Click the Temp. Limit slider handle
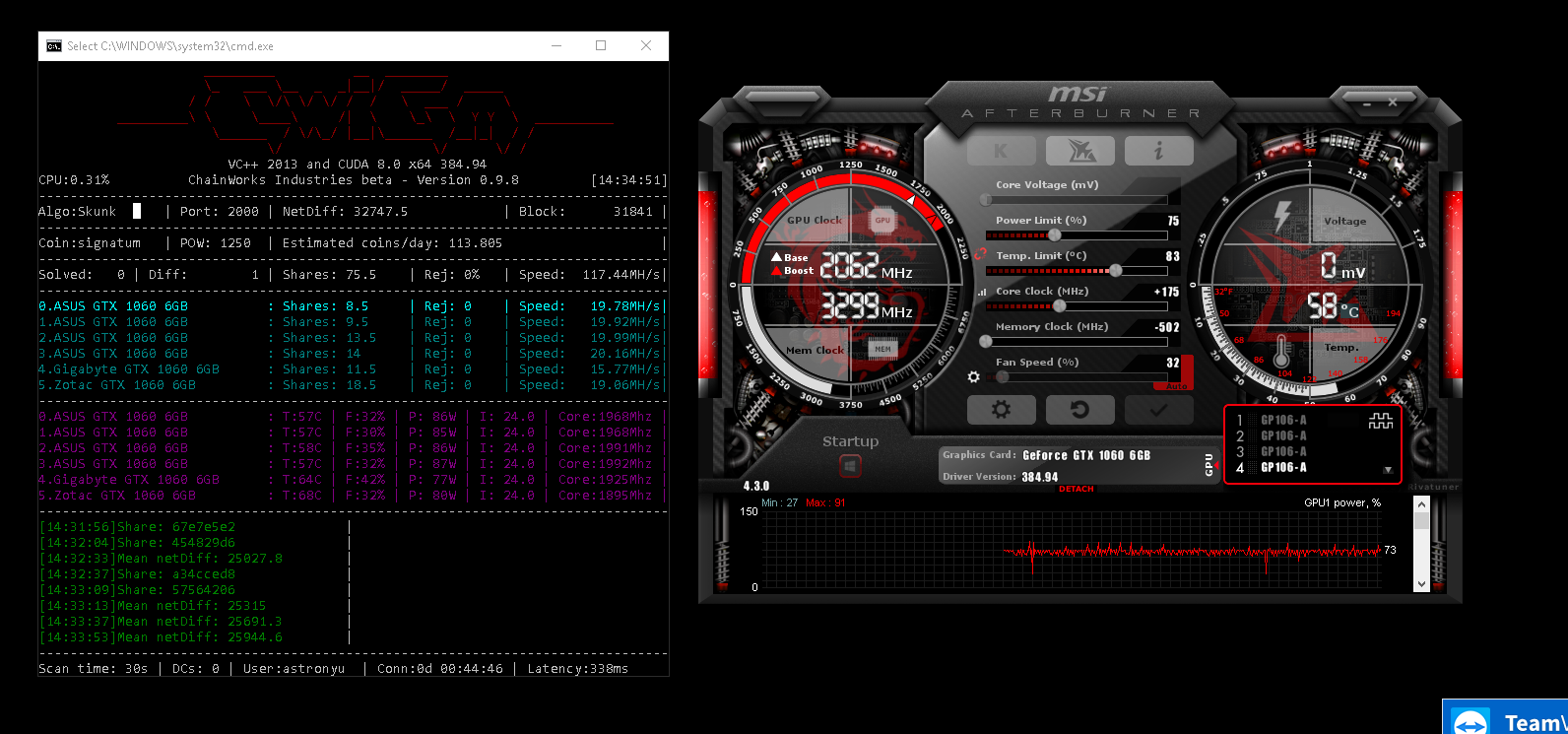This screenshot has width=1568, height=734. coord(1116,271)
